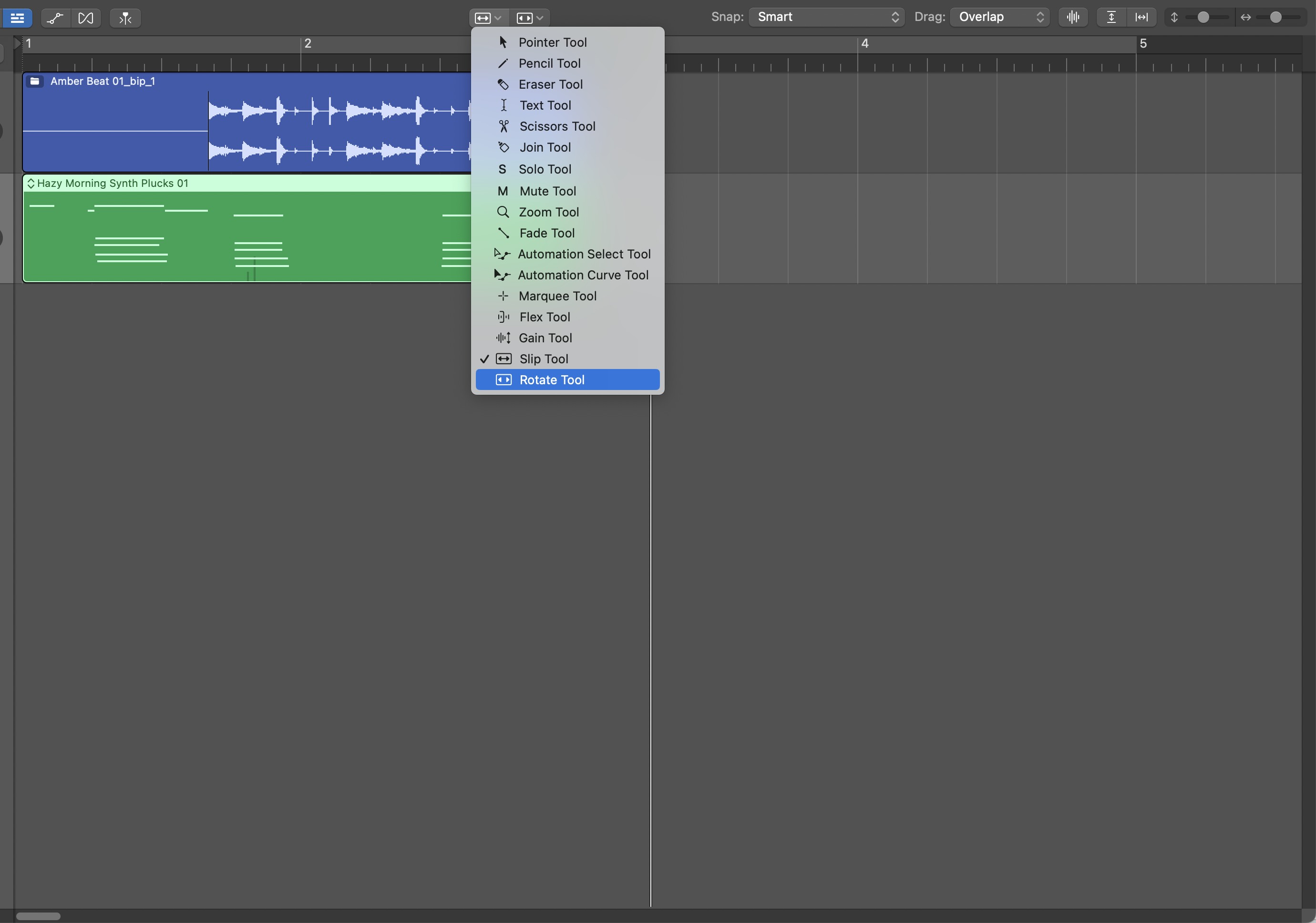Click the Amber Beat 01_bip_1 region

[x=247, y=123]
